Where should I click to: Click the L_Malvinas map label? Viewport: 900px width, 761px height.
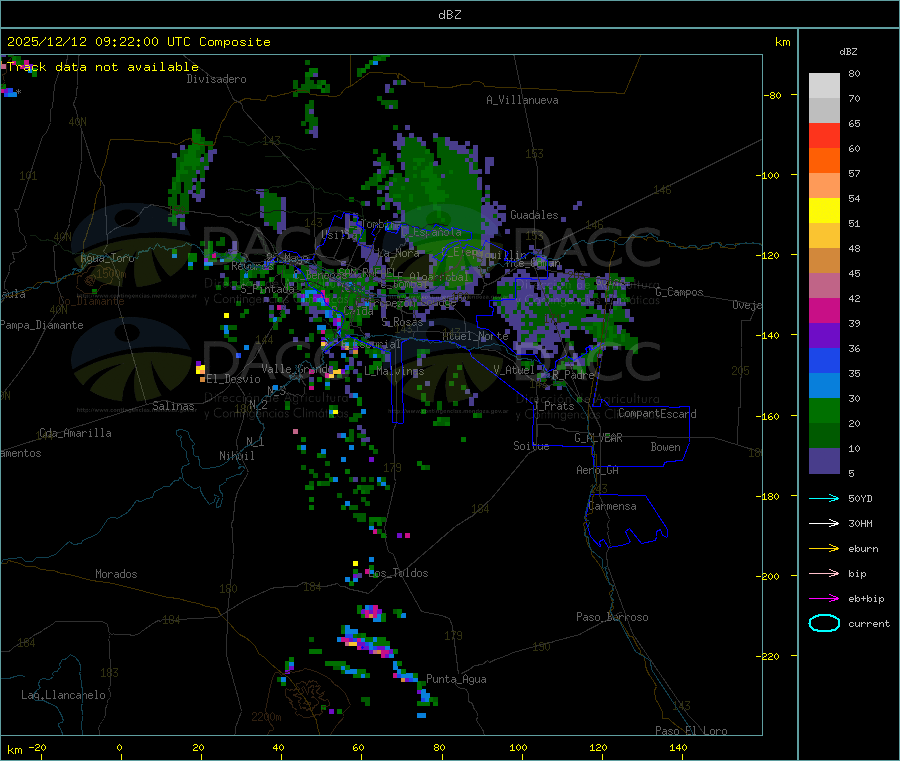click(394, 371)
